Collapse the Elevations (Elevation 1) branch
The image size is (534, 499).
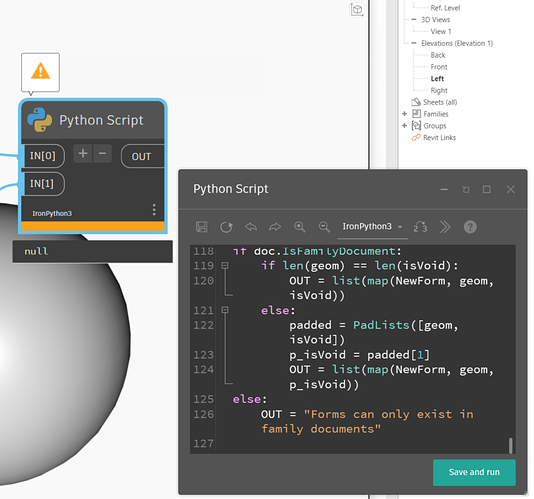(x=413, y=43)
